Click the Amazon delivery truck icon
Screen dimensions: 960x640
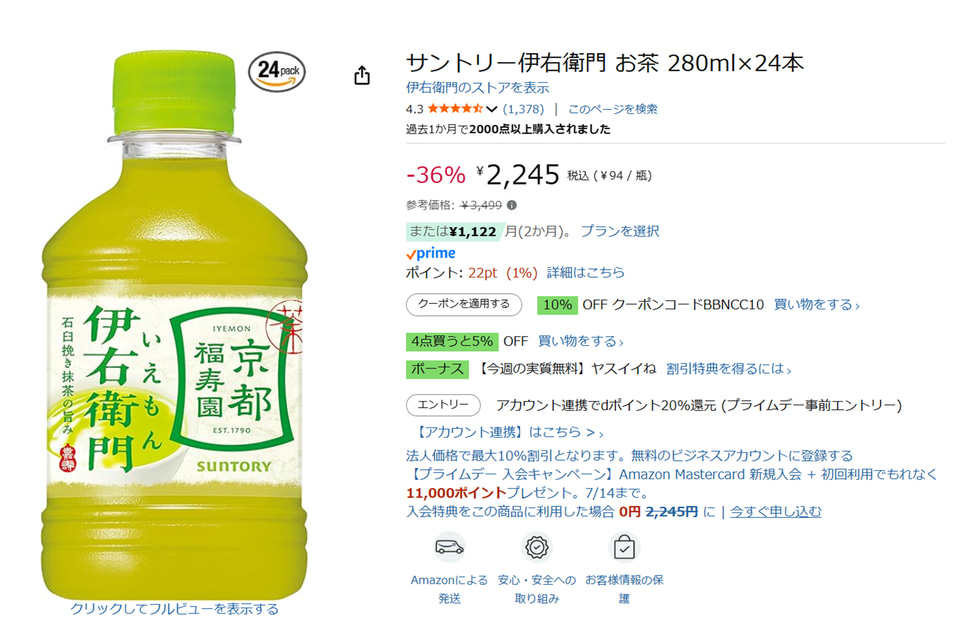pos(449,547)
